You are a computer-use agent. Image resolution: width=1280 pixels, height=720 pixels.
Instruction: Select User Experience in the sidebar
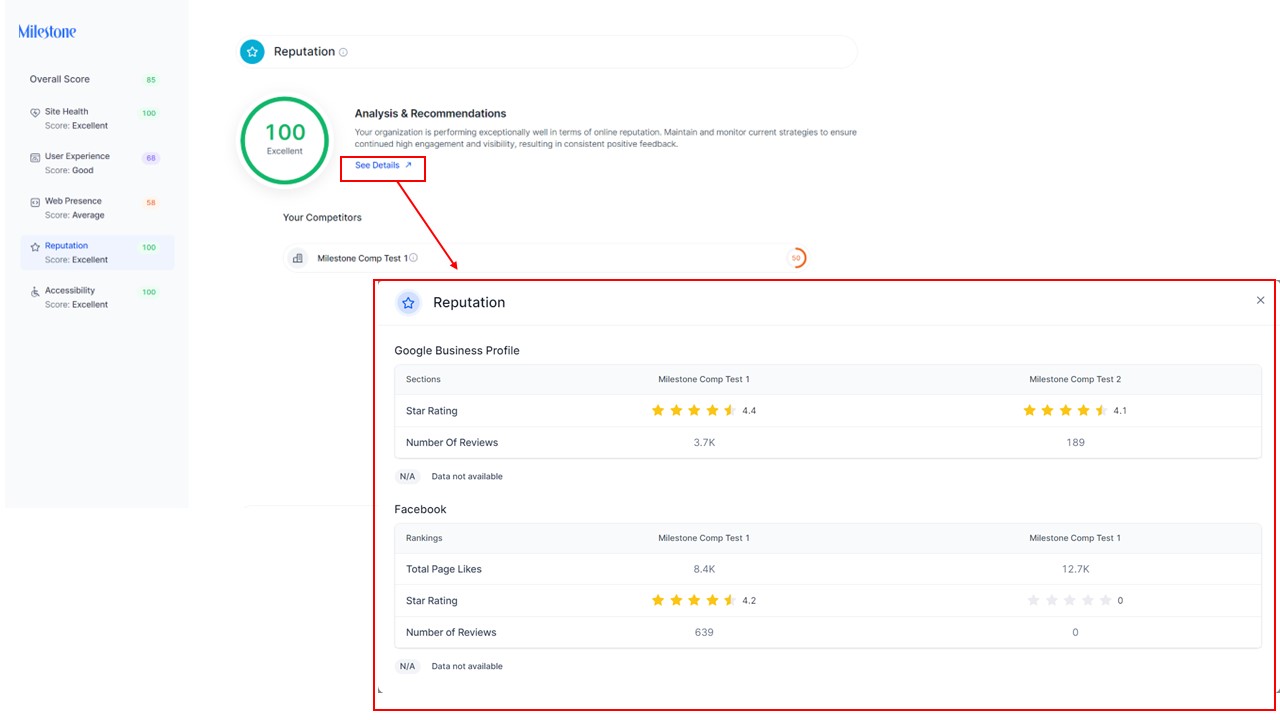(x=97, y=163)
